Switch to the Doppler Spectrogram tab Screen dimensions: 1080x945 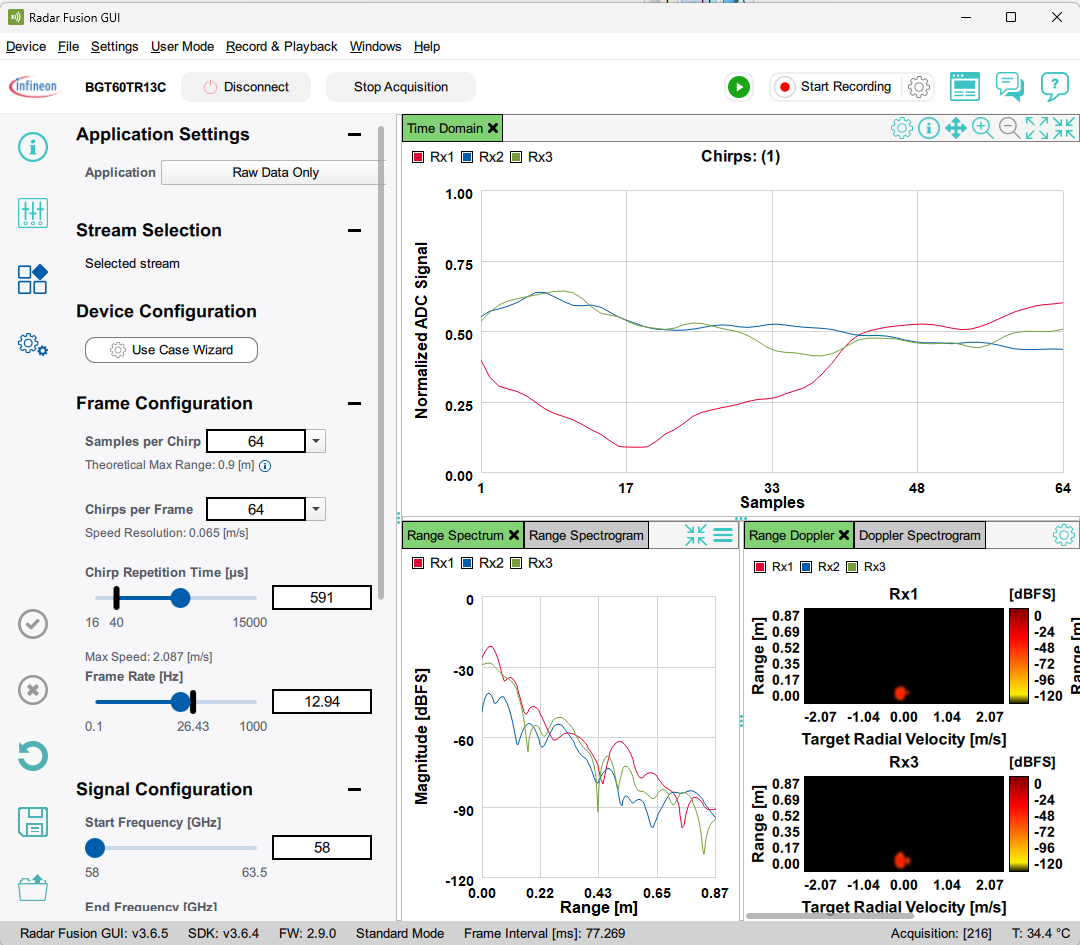point(920,535)
